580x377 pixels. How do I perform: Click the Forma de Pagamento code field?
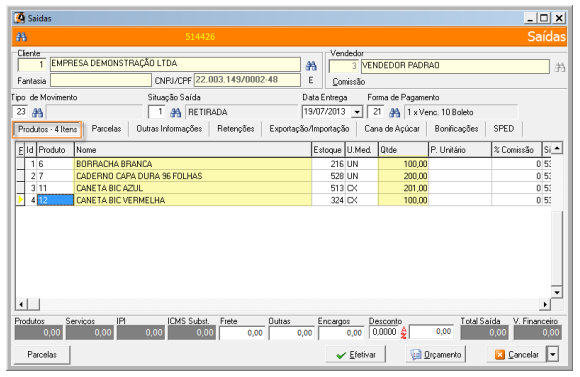point(375,112)
